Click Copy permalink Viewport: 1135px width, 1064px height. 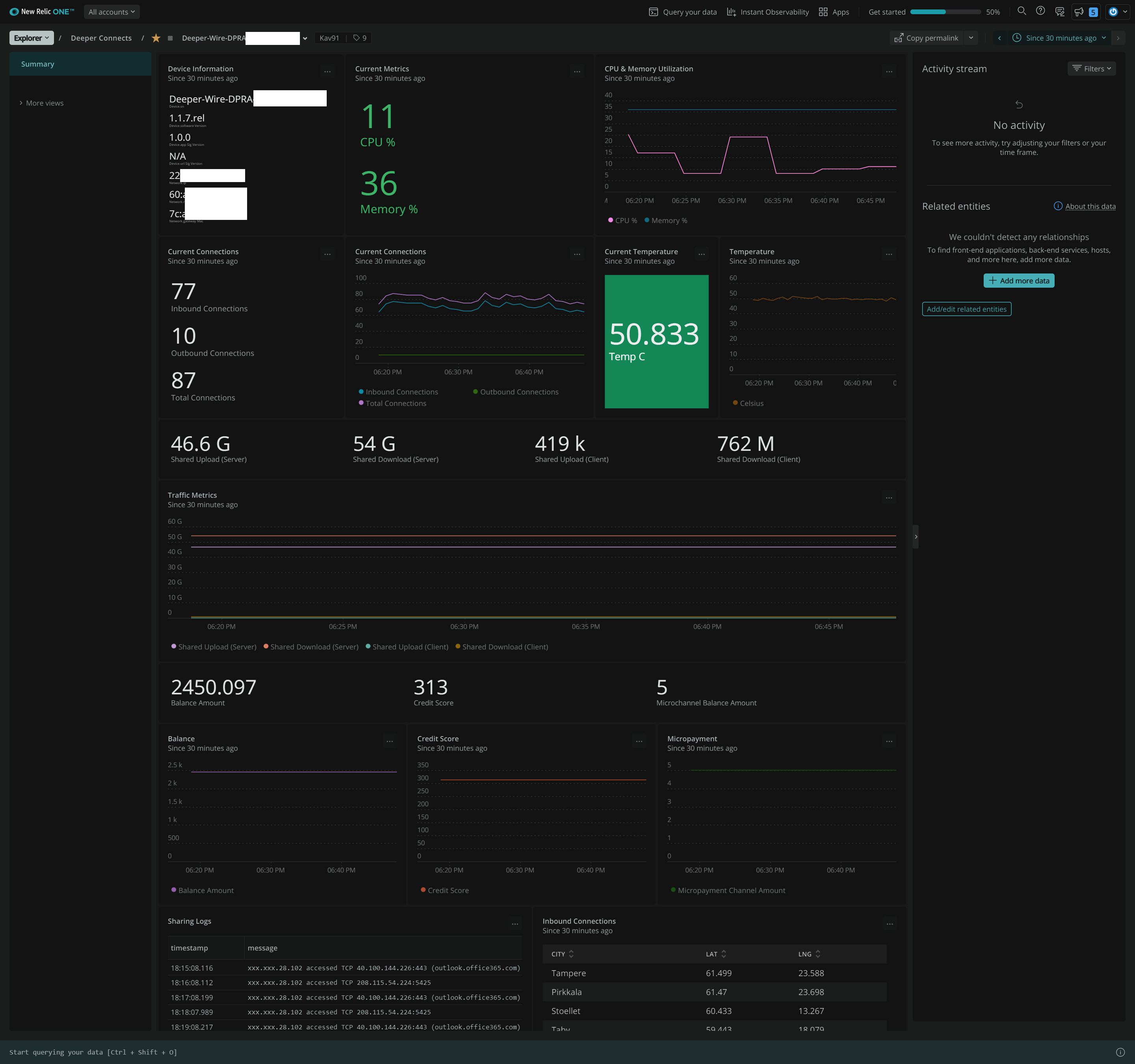(926, 38)
